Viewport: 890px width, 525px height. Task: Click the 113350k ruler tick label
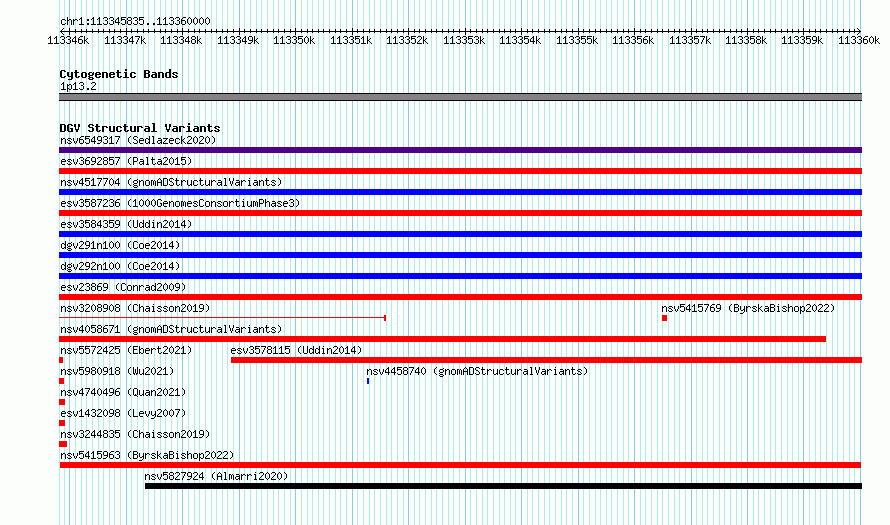click(294, 40)
